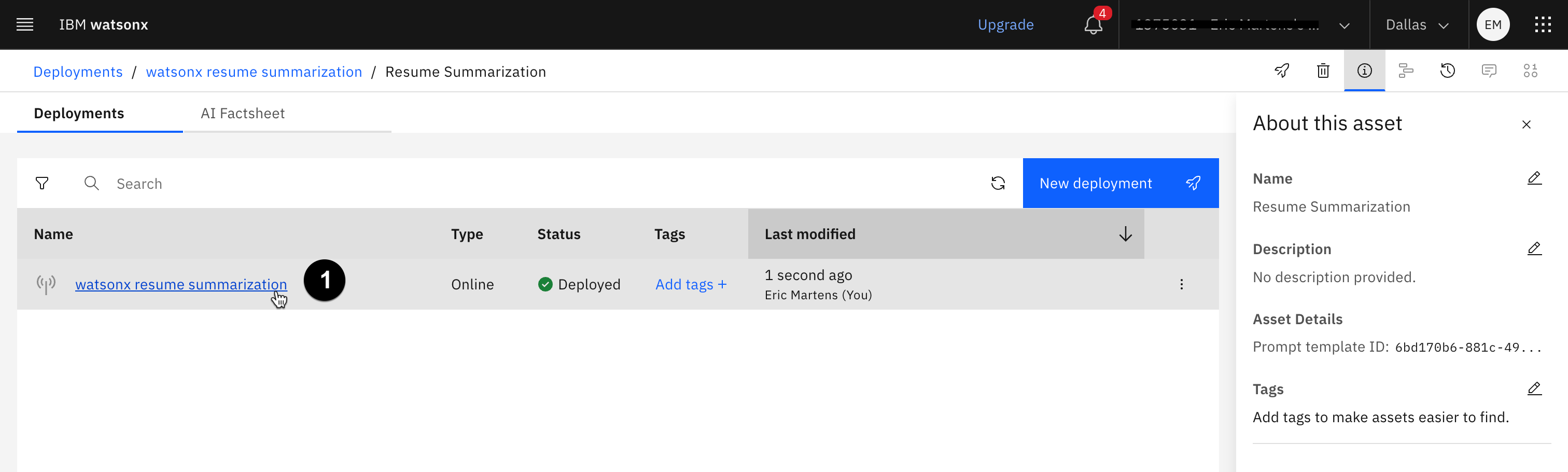This screenshot has width=1568, height=472.
Task: Open the hamburger navigation menu
Action: pyautogui.click(x=25, y=25)
